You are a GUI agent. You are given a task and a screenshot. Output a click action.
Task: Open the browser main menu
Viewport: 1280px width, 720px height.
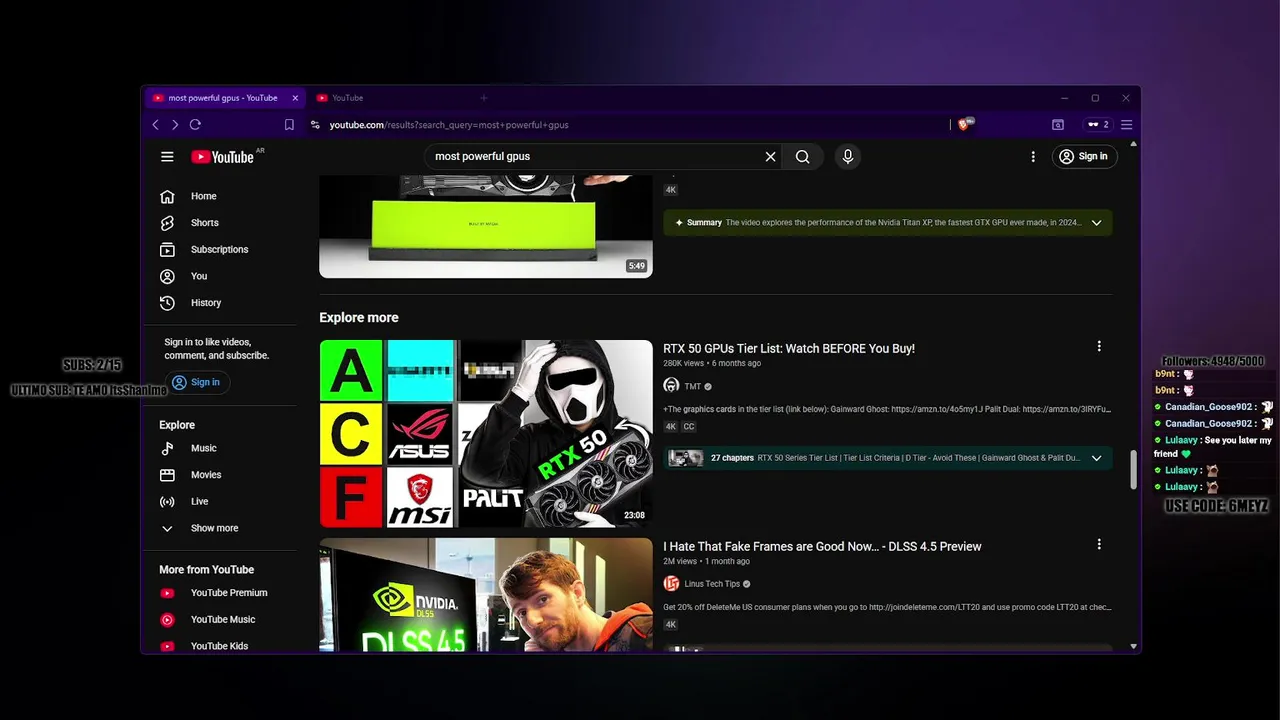tap(1126, 125)
